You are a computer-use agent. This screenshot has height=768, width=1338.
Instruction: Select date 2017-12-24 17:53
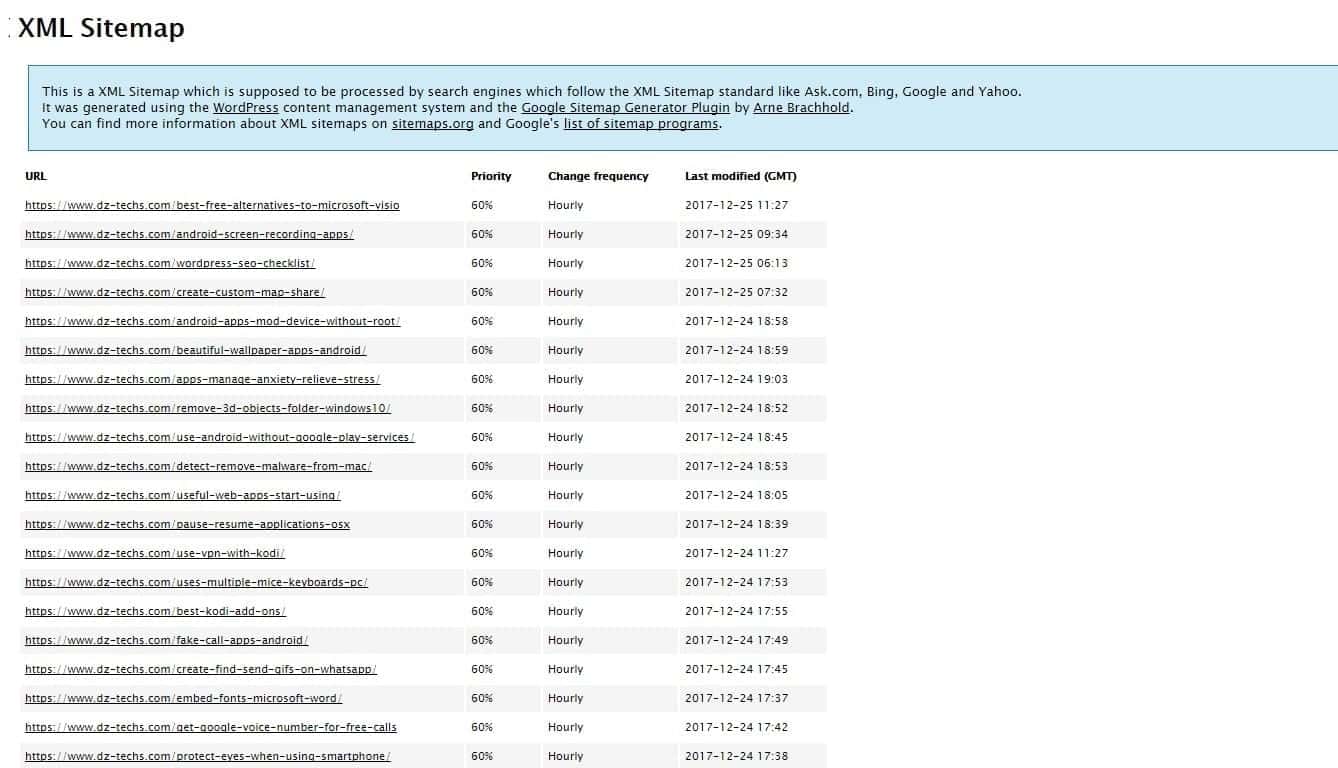click(x=736, y=582)
